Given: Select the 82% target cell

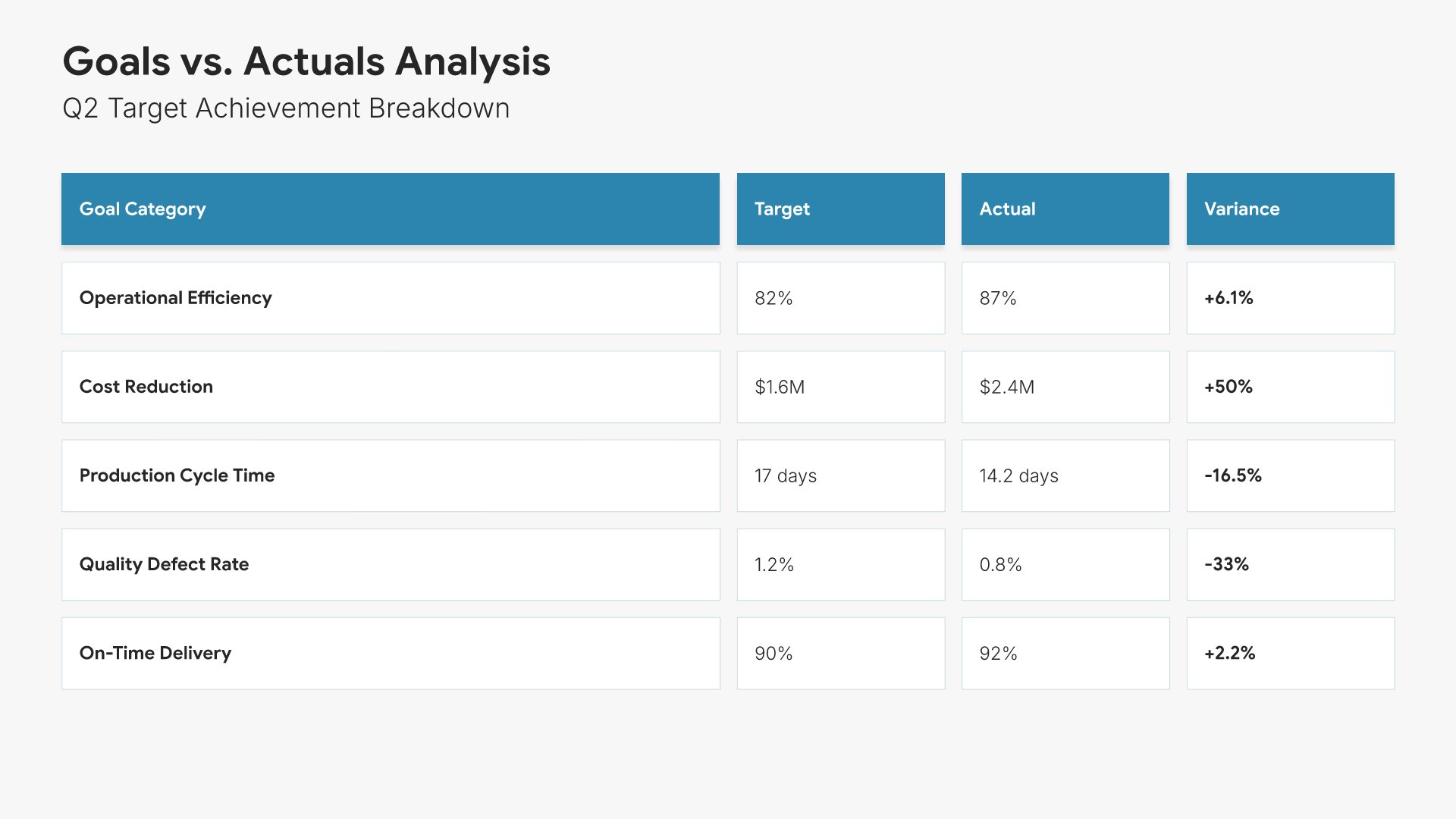Looking at the screenshot, I should coord(773,298).
